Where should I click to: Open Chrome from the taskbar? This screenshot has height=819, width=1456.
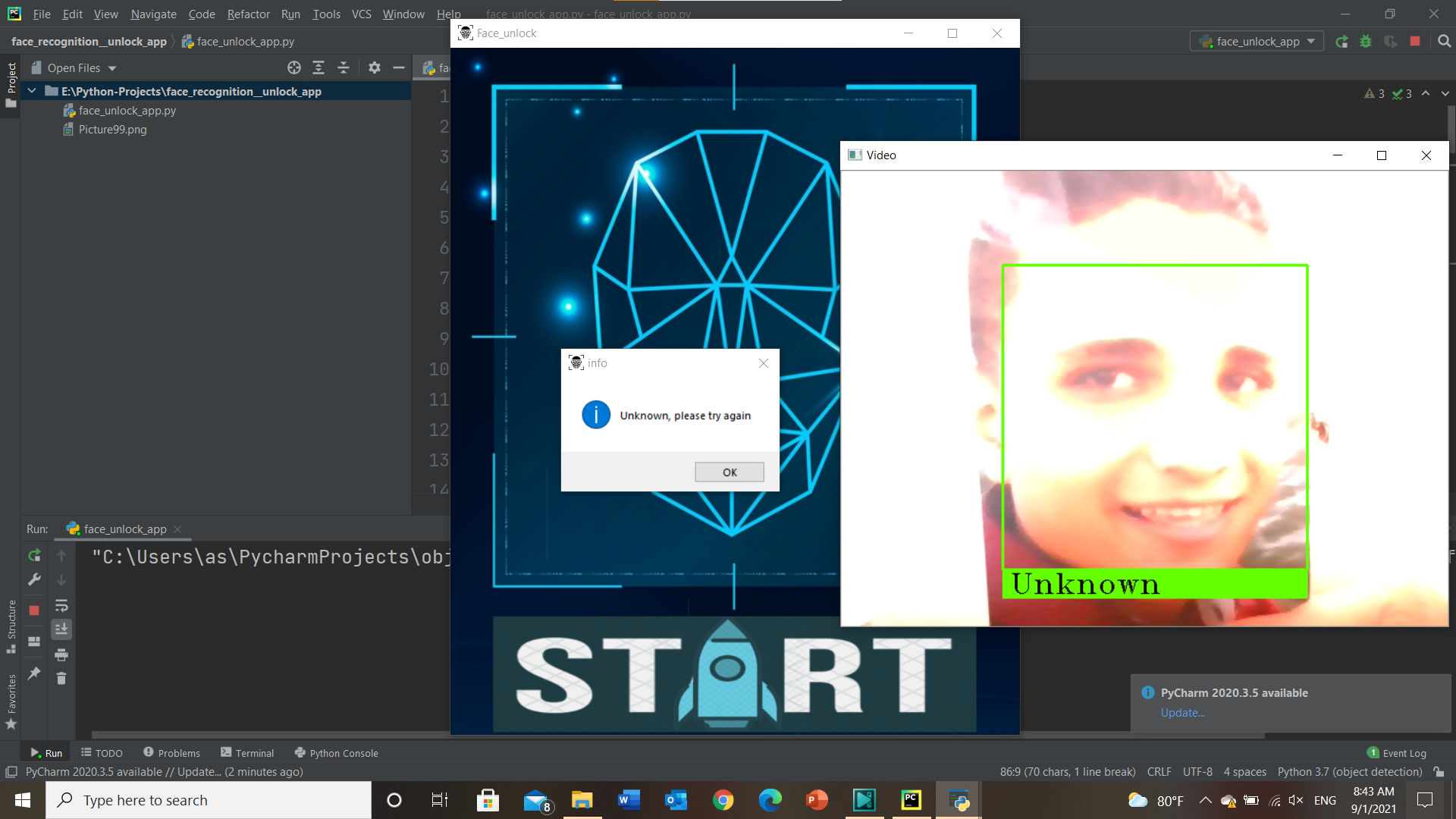tap(723, 800)
